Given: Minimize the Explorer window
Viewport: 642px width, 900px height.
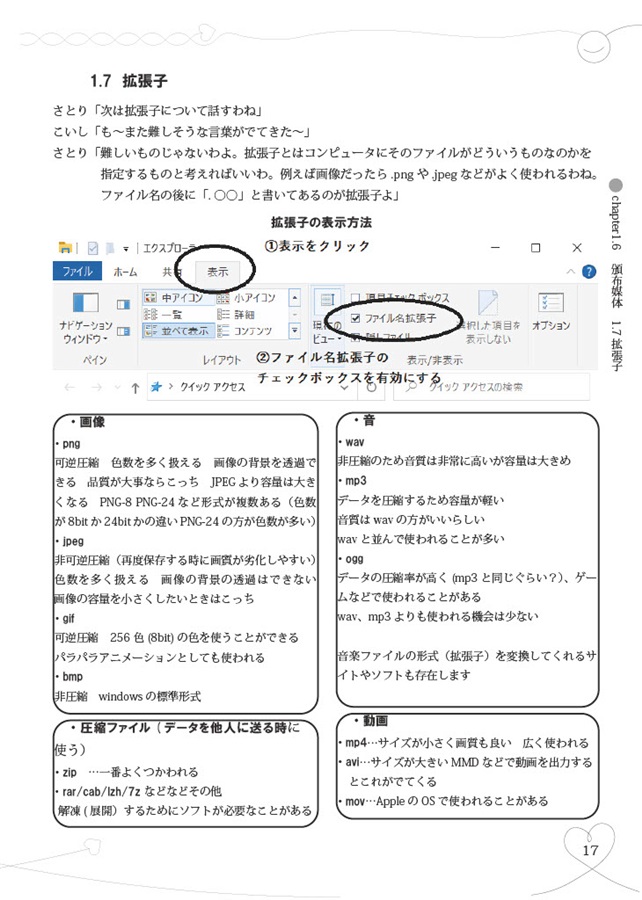Looking at the screenshot, I should (x=495, y=247).
